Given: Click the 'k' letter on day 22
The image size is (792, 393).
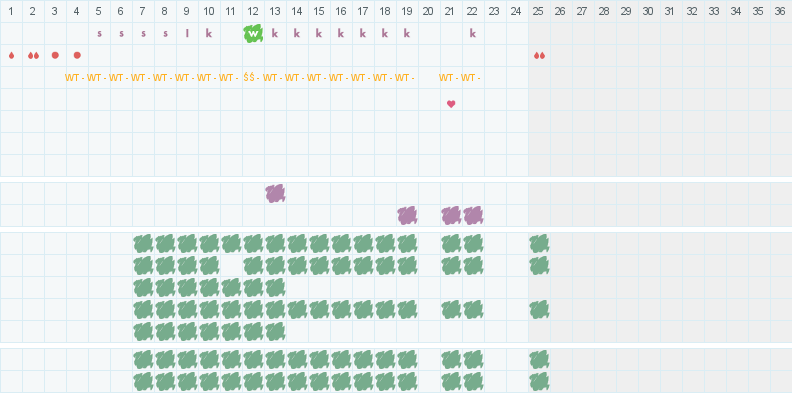Looking at the screenshot, I should (473, 33).
